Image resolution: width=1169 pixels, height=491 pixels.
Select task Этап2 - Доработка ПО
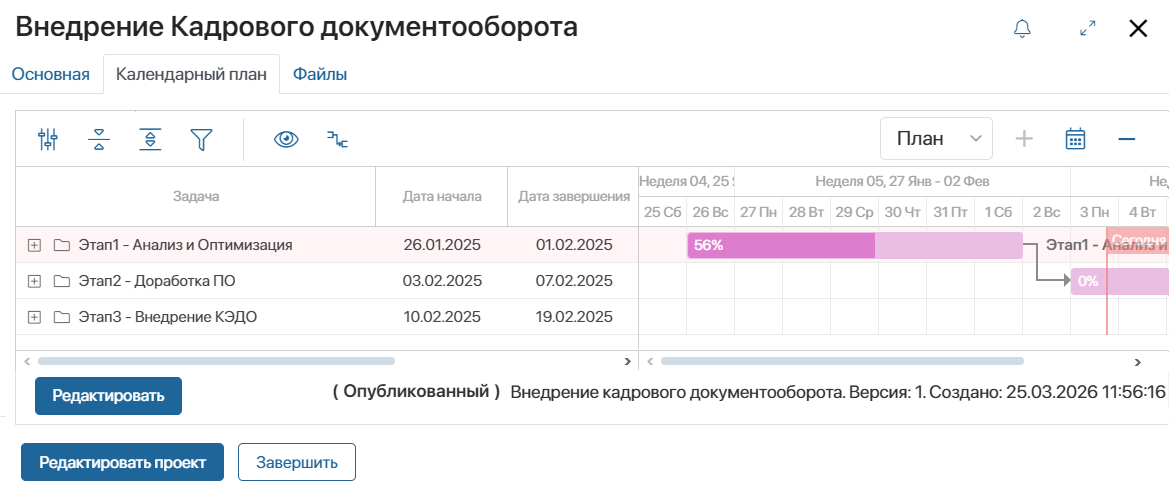pos(157,281)
